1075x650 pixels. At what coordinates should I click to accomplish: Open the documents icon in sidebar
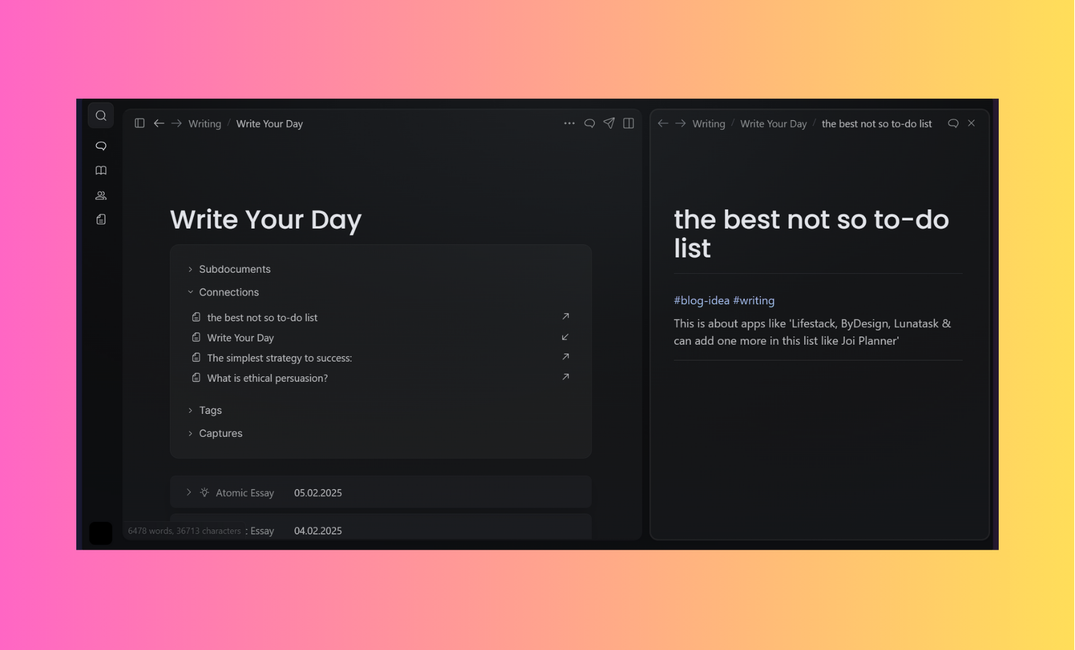pos(101,219)
